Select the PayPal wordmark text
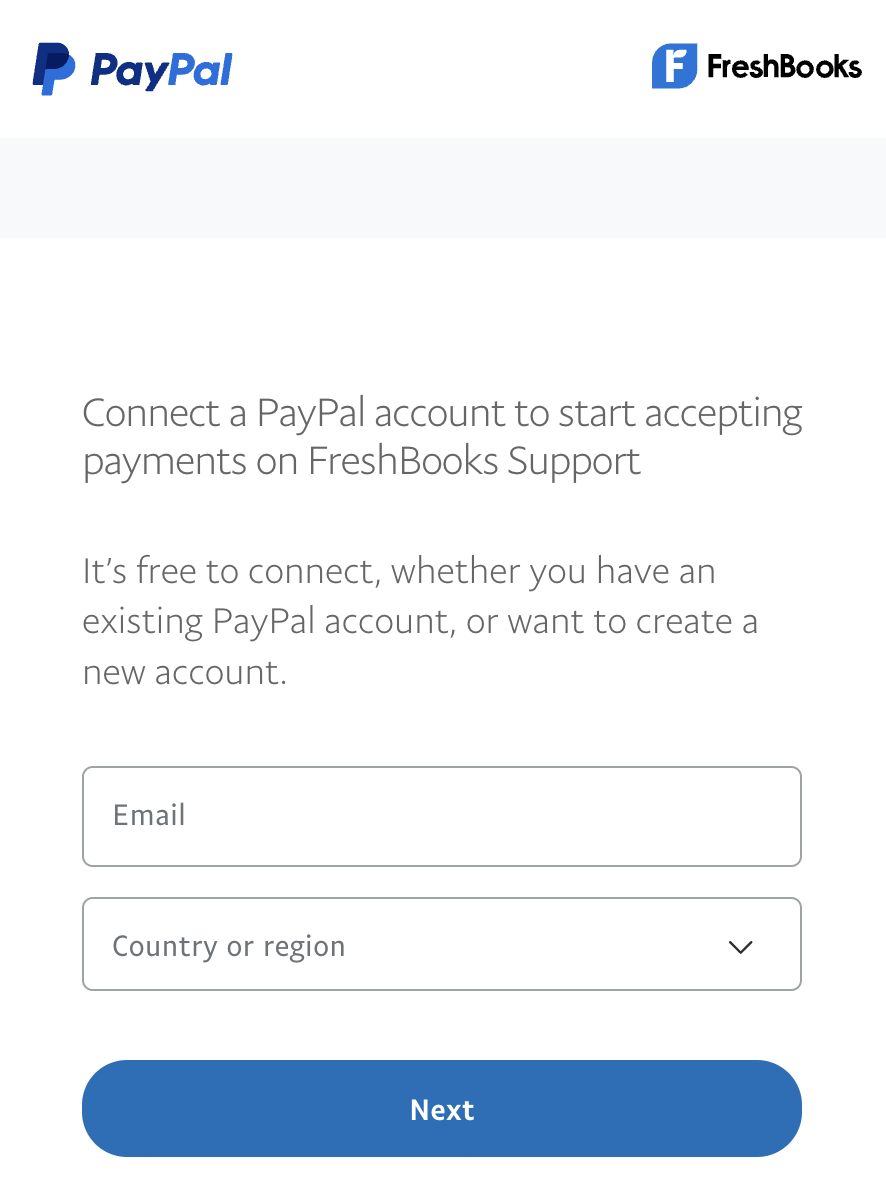Viewport: 886px width, 1184px height. [162, 68]
